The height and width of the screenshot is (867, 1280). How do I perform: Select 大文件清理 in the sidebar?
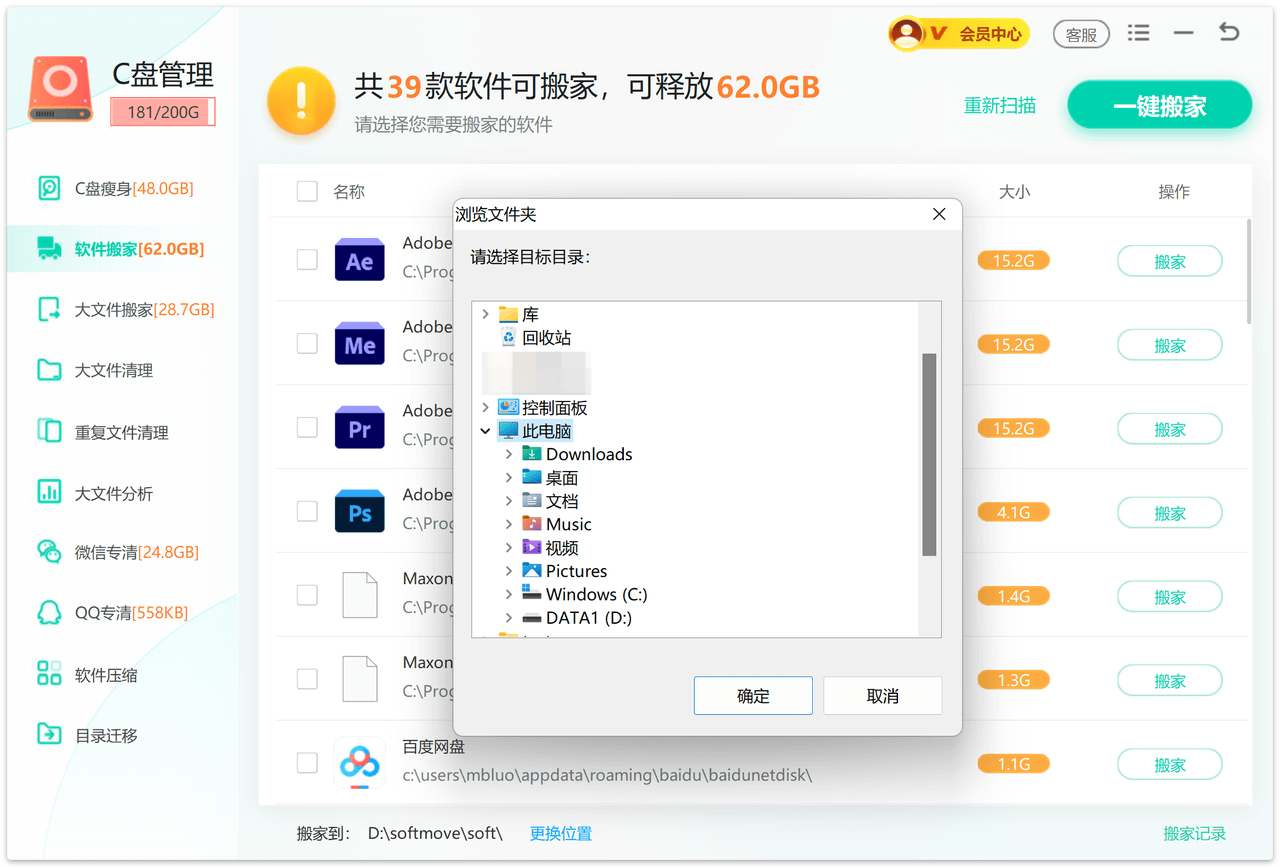point(113,370)
